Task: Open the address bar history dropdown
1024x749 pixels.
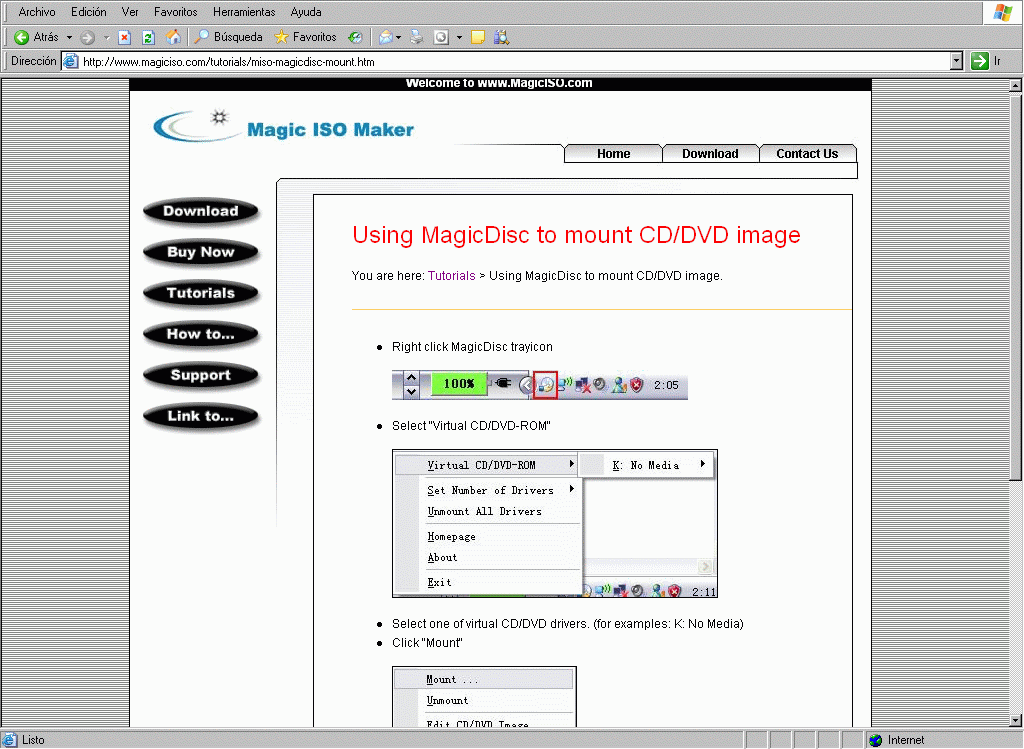Action: (x=958, y=60)
